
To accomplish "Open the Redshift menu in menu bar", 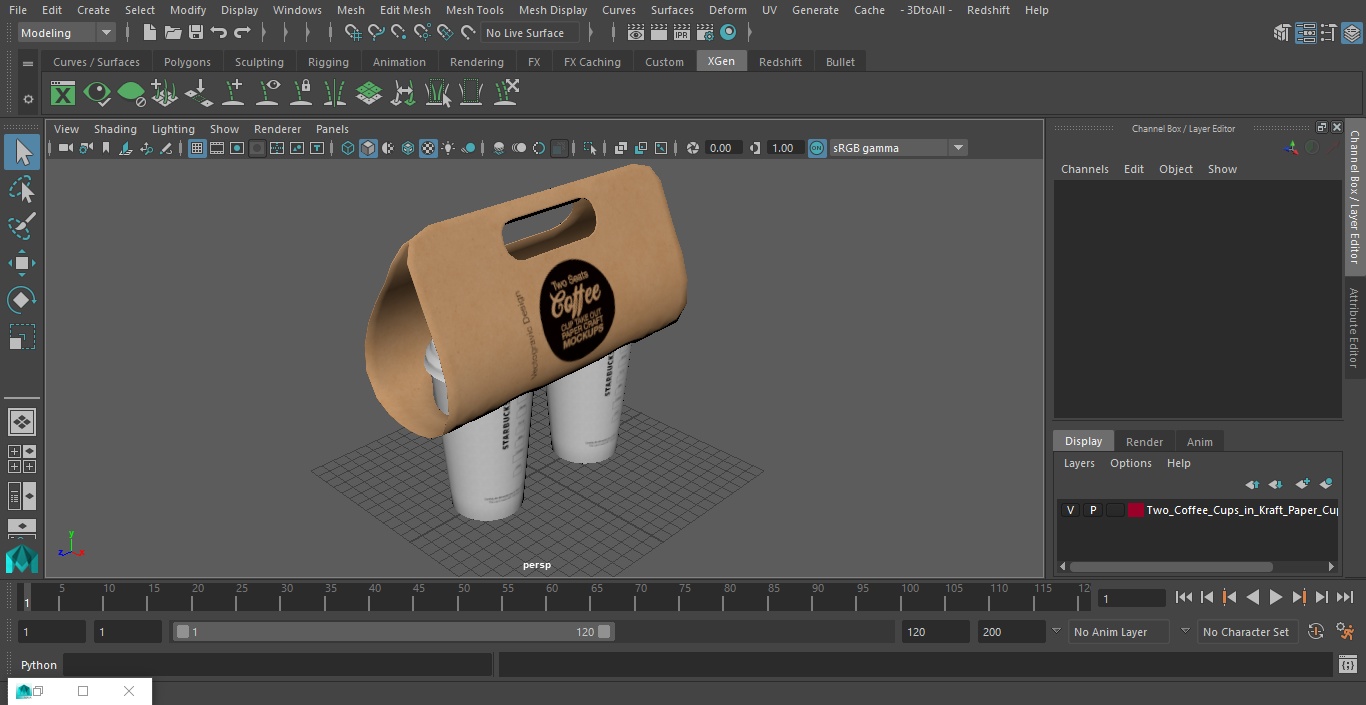I will 988,10.
